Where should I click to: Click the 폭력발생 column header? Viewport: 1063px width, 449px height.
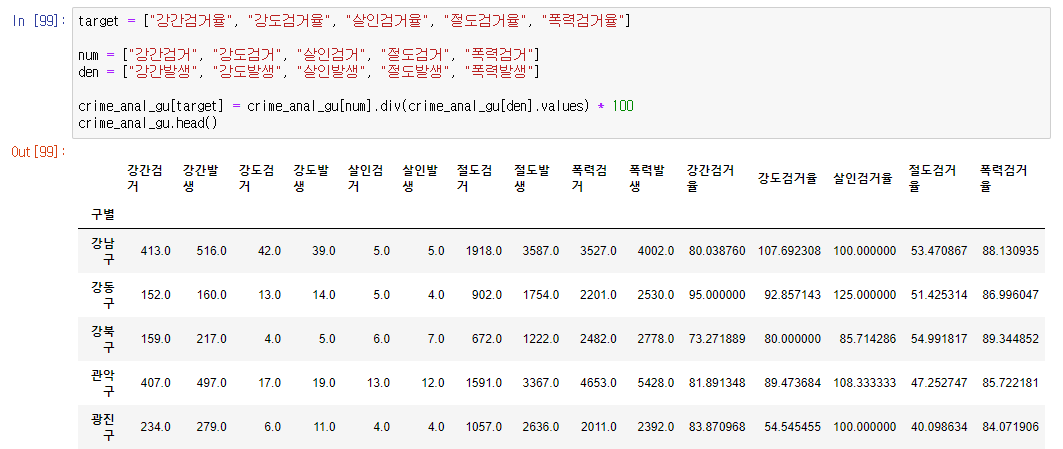click(x=646, y=178)
